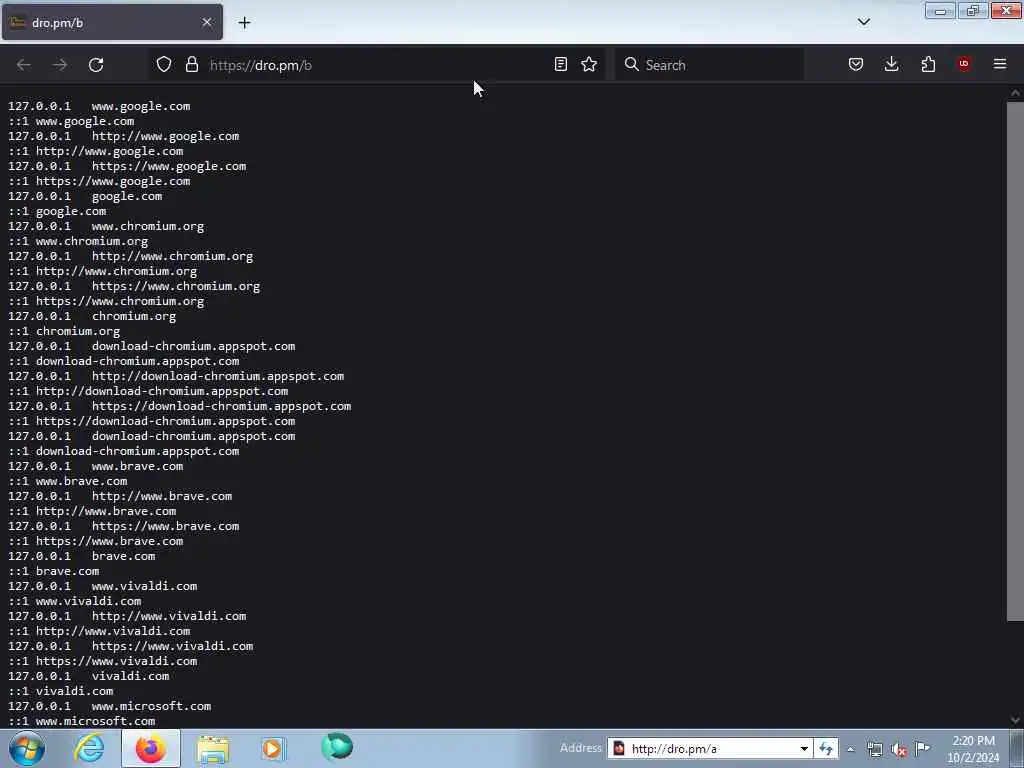Click the line '127.0.0.1 chromium.org'
The height and width of the screenshot is (768, 1024).
pyautogui.click(x=92, y=316)
